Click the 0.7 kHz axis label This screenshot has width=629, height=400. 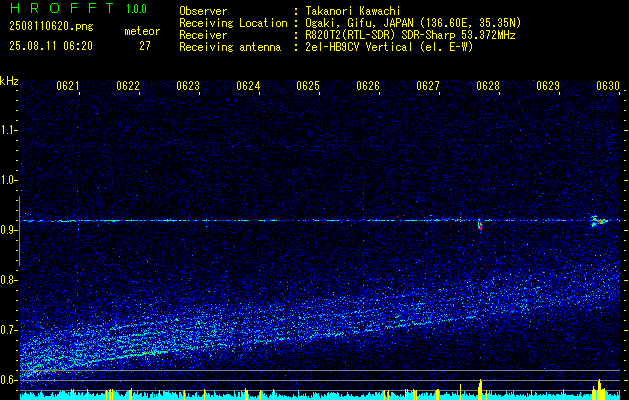pyautogui.click(x=9, y=330)
